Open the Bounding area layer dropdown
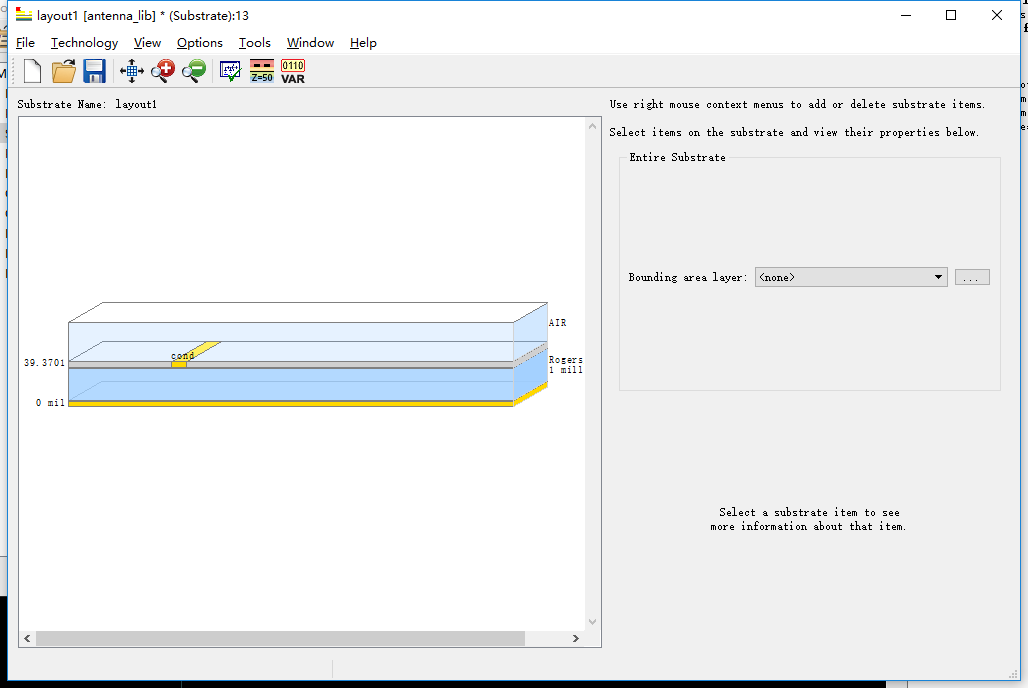1028x688 pixels. coord(851,277)
